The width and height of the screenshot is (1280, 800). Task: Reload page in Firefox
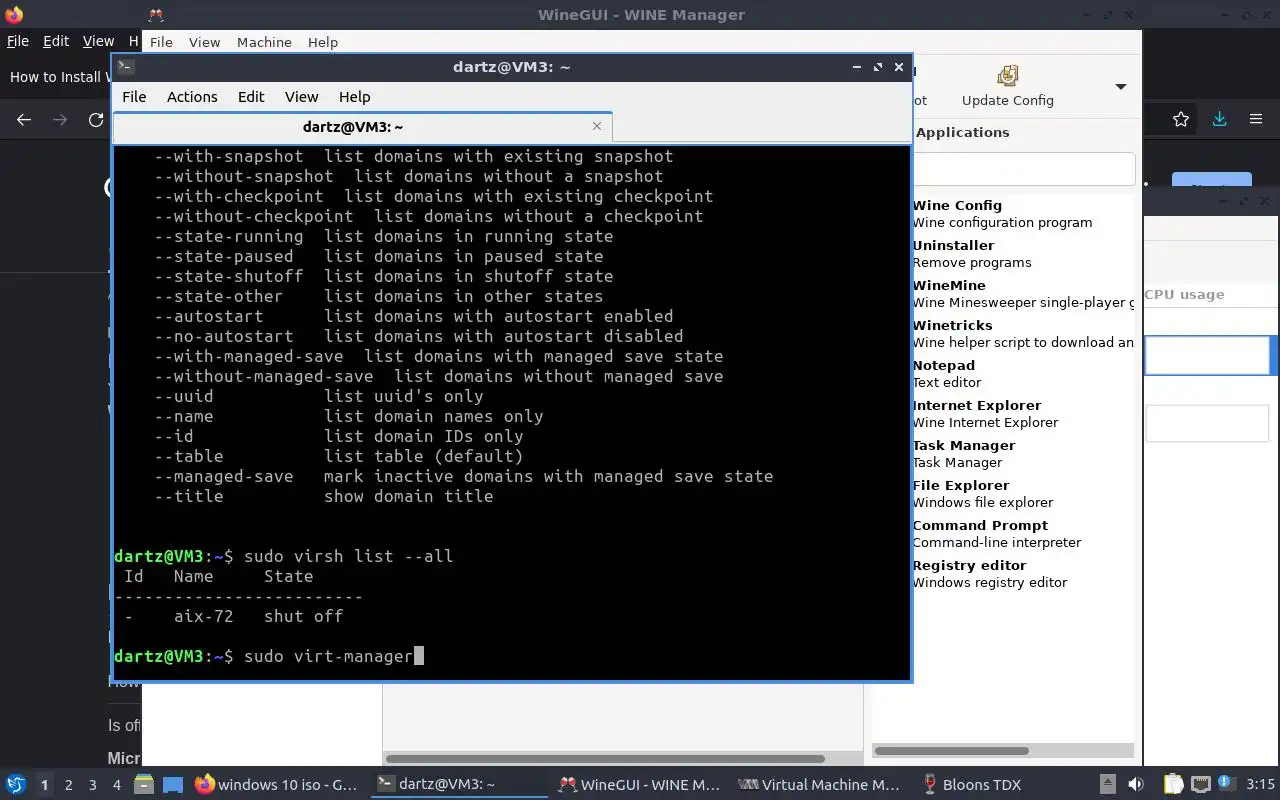click(x=96, y=119)
